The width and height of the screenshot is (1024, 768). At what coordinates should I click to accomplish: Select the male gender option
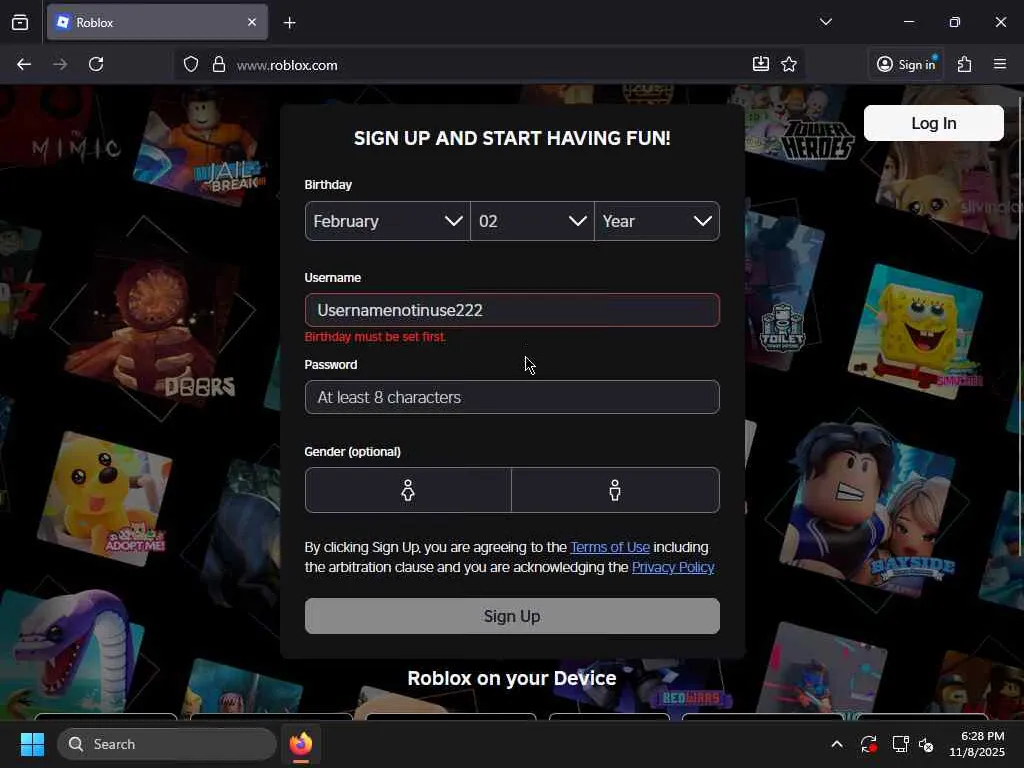click(x=615, y=490)
